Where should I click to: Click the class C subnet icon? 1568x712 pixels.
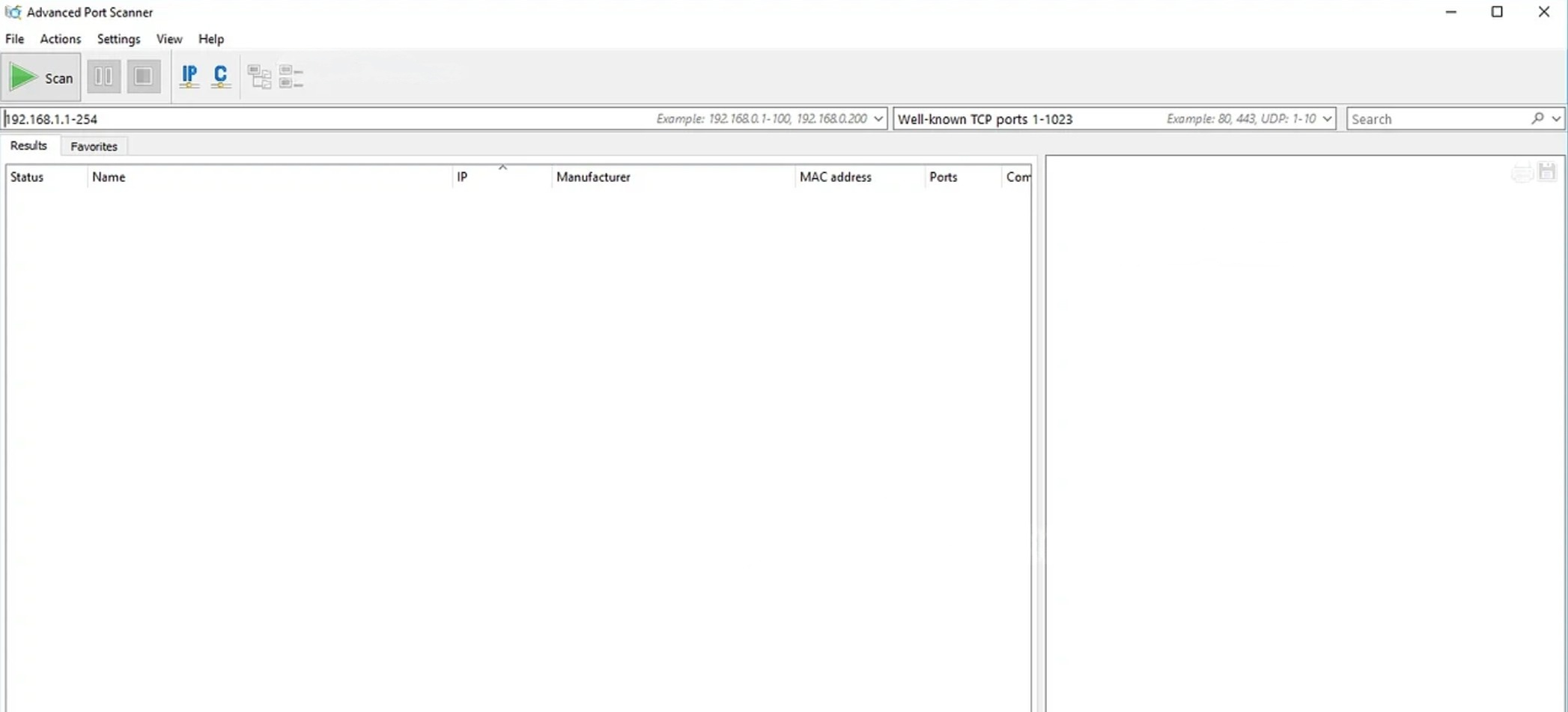pos(221,76)
